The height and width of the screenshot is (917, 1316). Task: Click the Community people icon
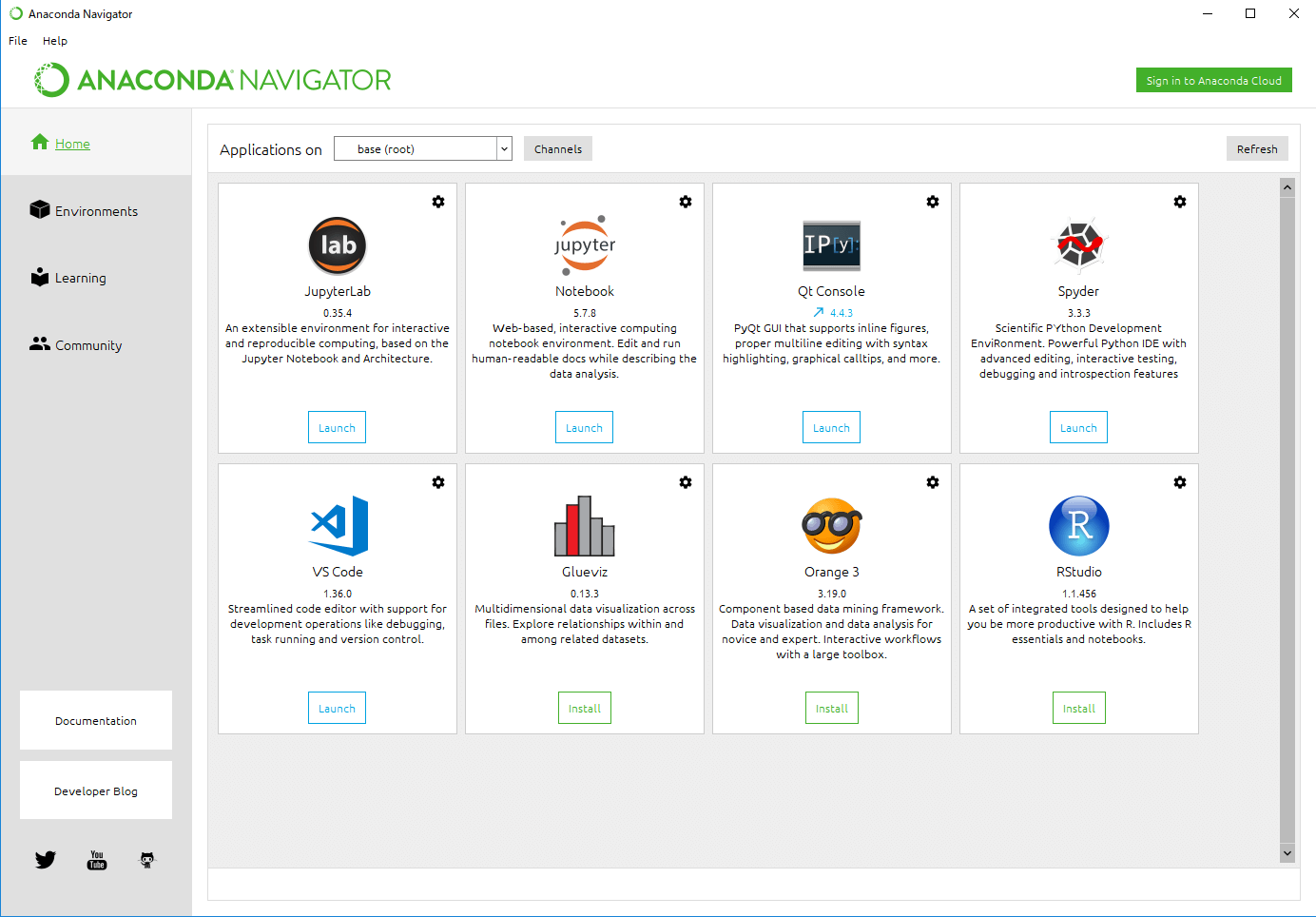click(x=40, y=343)
